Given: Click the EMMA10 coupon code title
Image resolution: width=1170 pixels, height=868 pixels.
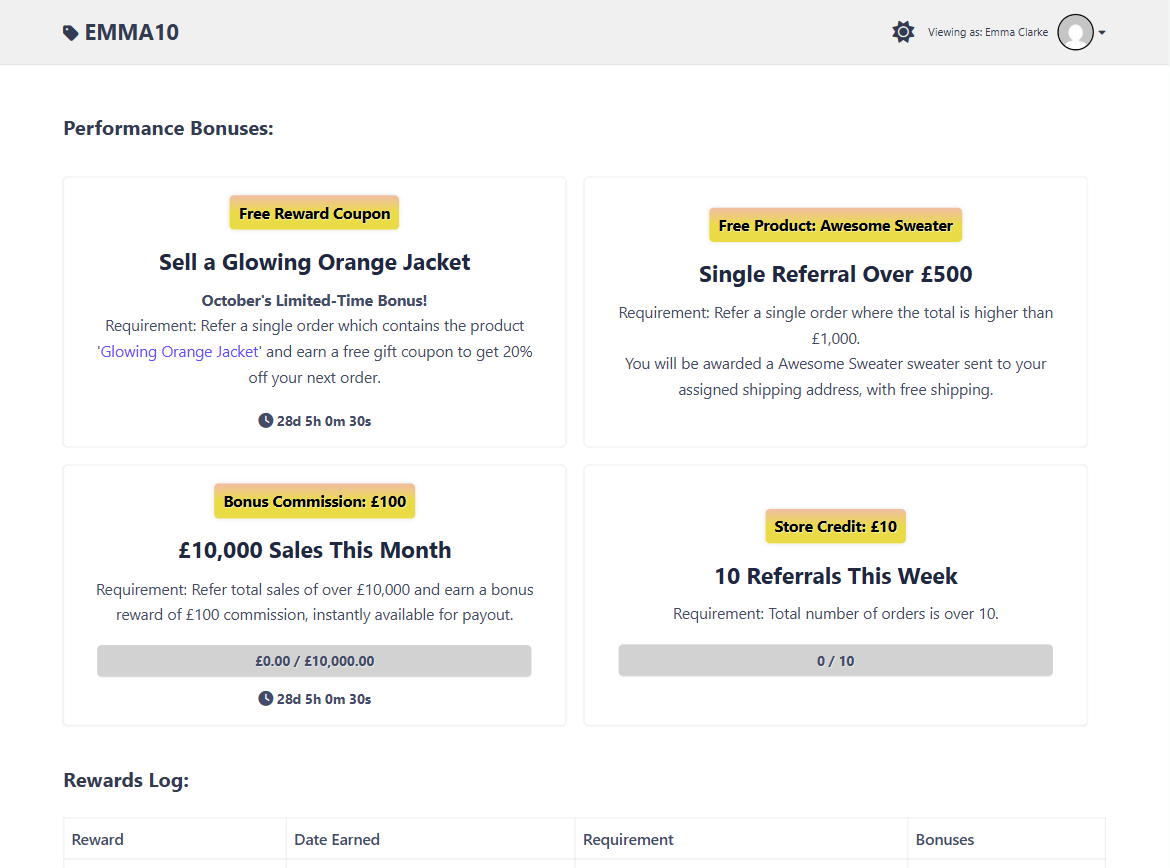Looking at the screenshot, I should coord(131,32).
